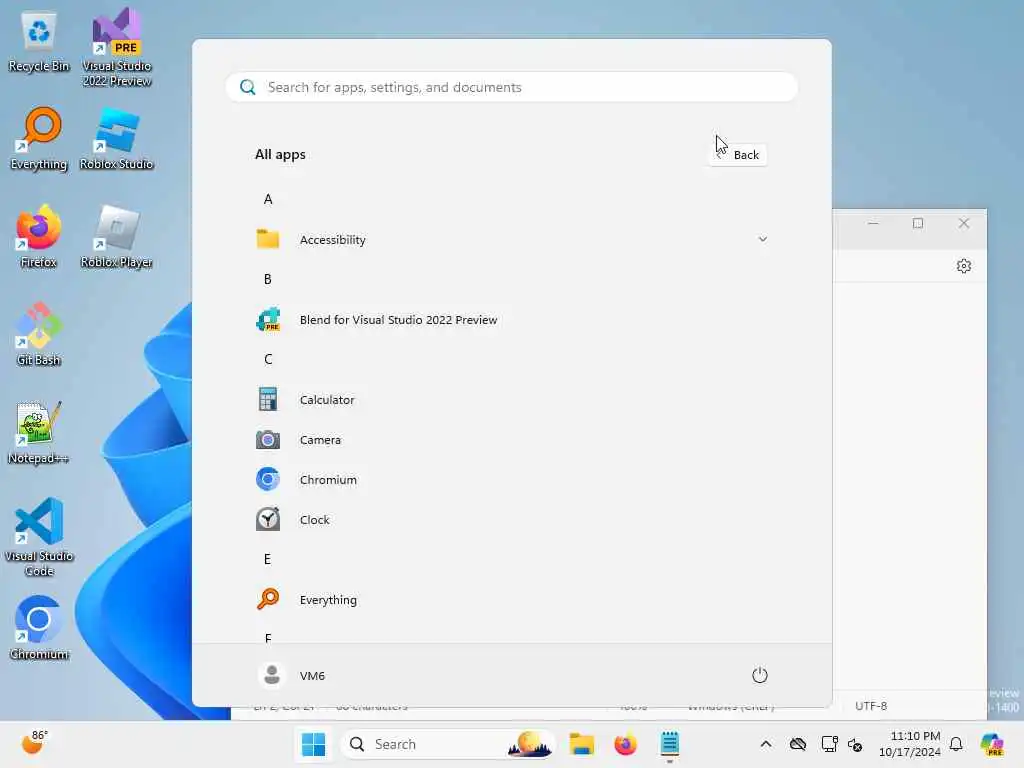Open File Explorer from the taskbar
The image size is (1024, 768).
pyautogui.click(x=581, y=744)
